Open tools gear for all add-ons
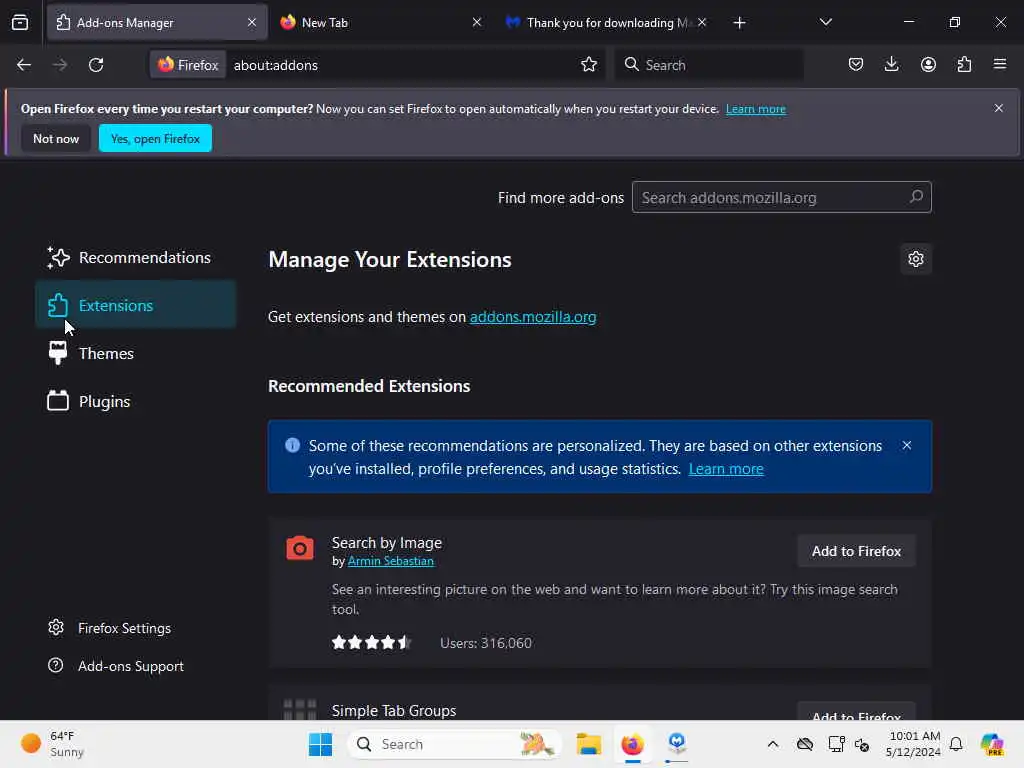1024x768 pixels. [916, 259]
